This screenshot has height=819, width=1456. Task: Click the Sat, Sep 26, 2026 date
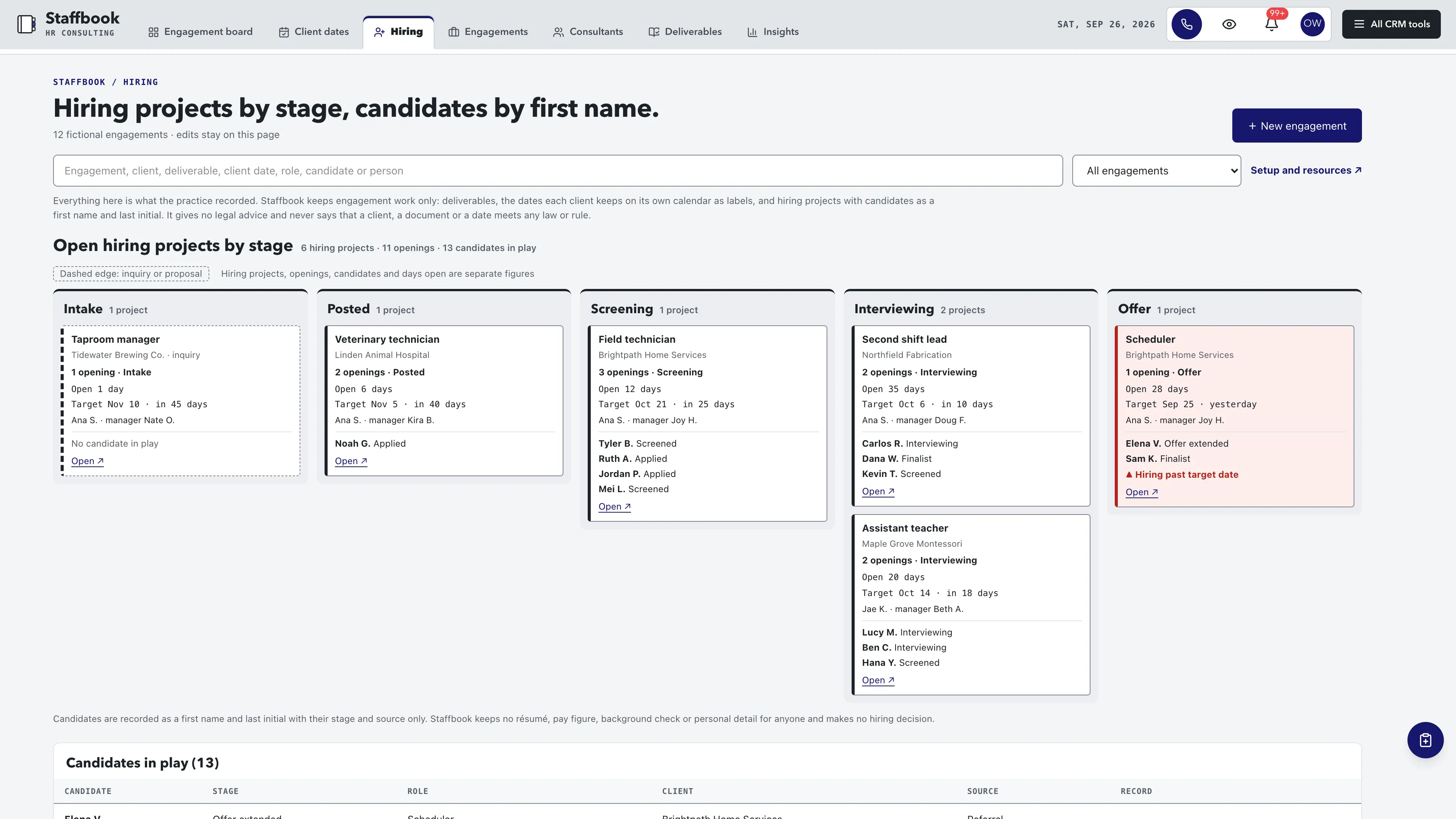pos(1106,24)
